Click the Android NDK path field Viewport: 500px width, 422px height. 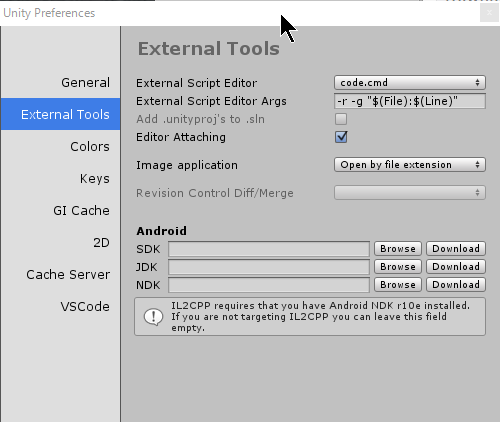pos(269,285)
